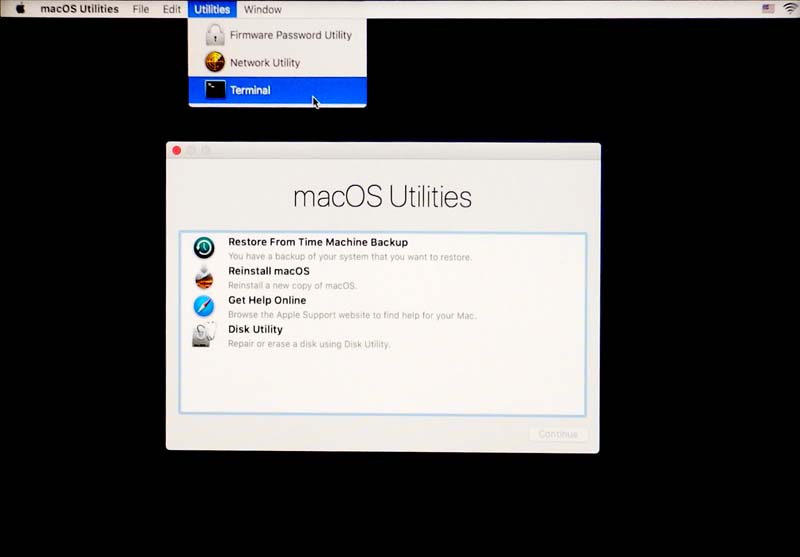
Task: Open the Edit menu
Action: 171,9
